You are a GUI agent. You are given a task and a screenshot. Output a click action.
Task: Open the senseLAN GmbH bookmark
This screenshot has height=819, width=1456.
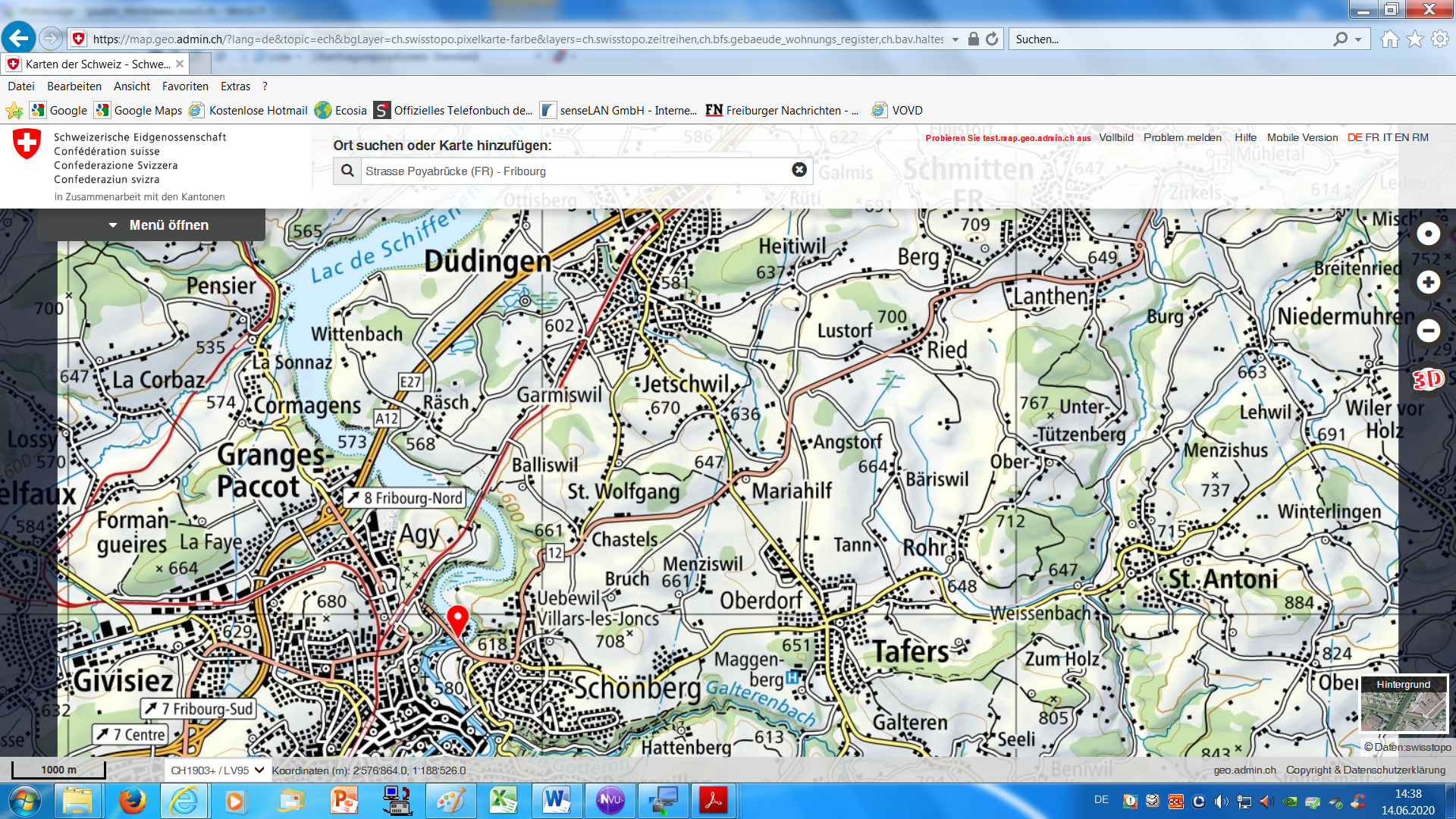pyautogui.click(x=619, y=111)
